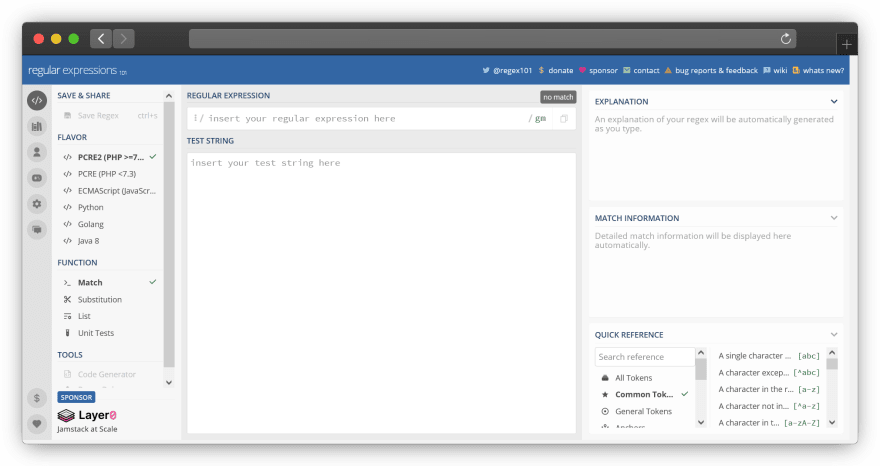This screenshot has height=466, width=880.
Task: Select ECMAScript (JavaScript) flavor
Action: click(109, 191)
